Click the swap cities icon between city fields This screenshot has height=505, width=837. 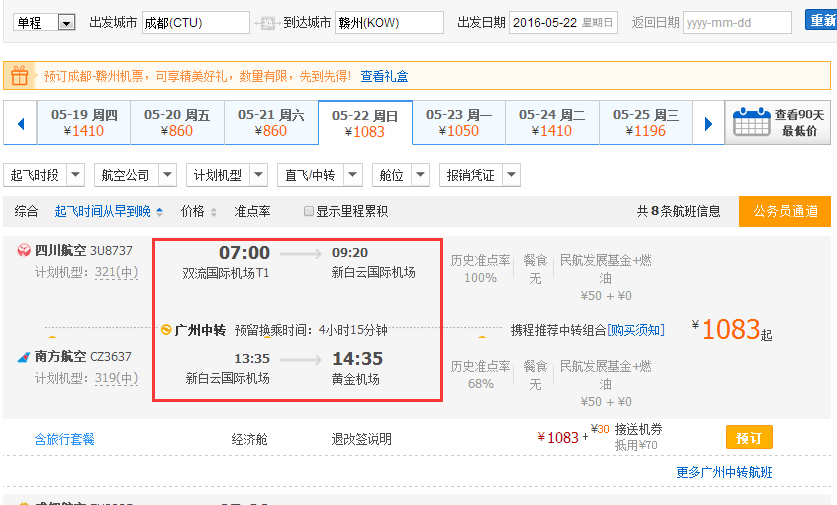point(267,23)
